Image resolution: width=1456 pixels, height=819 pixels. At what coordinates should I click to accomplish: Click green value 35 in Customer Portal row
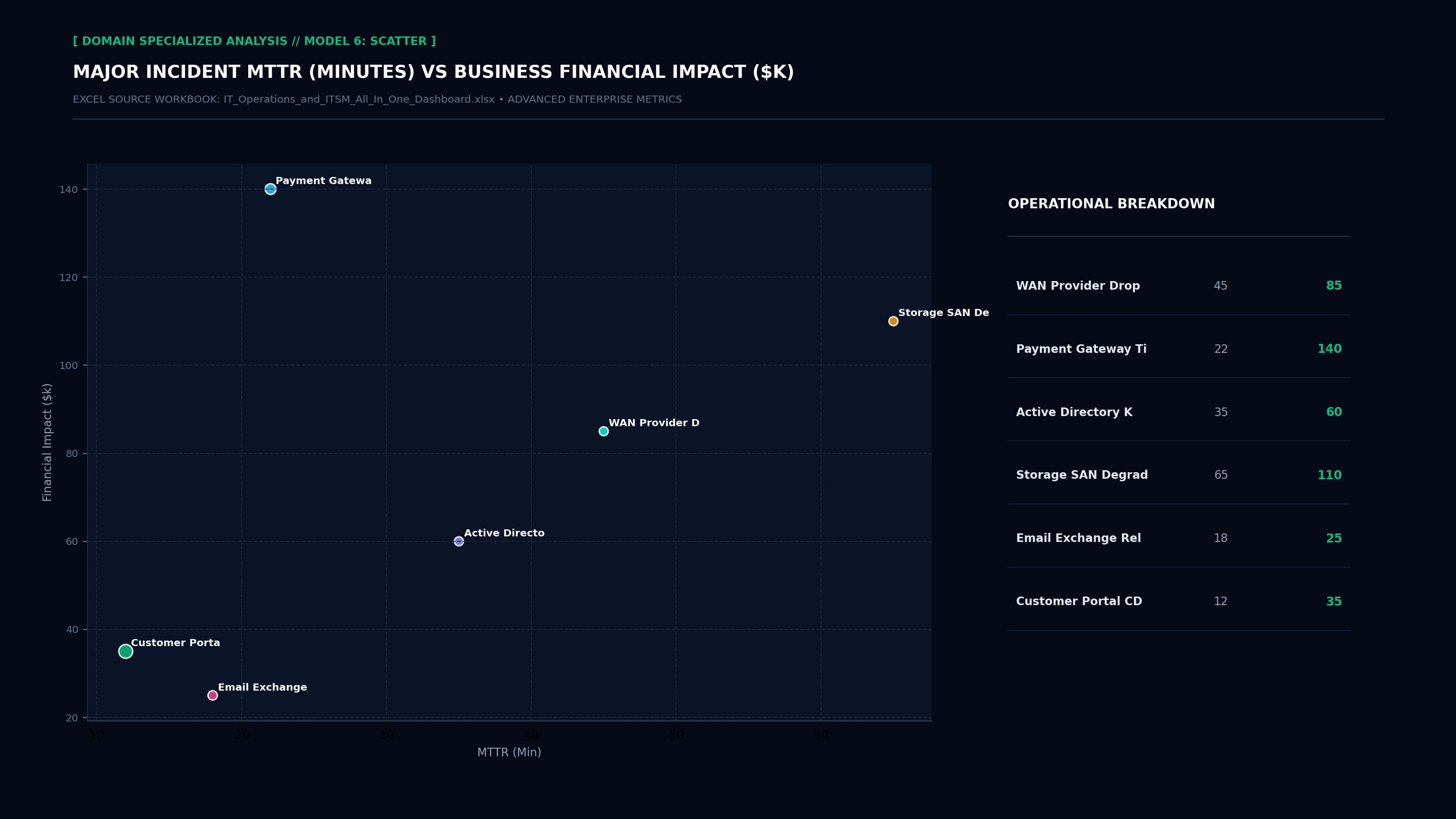tap(1334, 602)
